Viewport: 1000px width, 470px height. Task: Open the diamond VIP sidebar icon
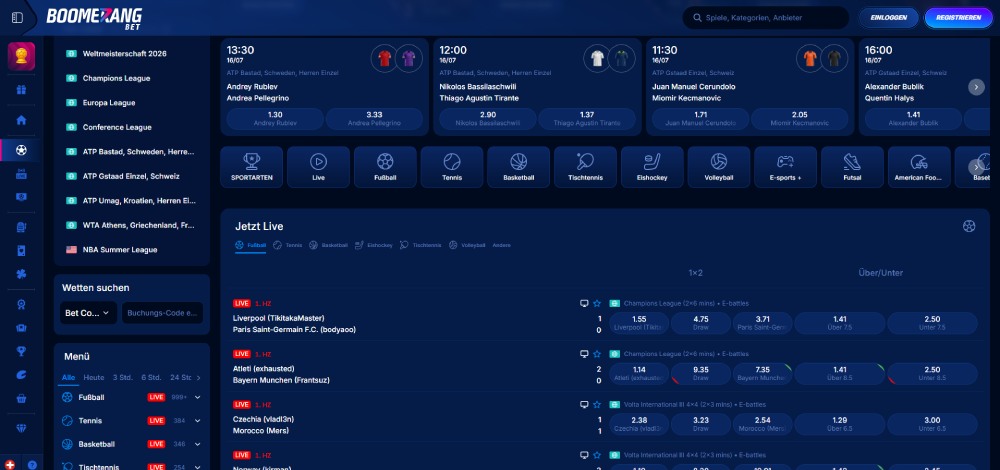[21, 428]
